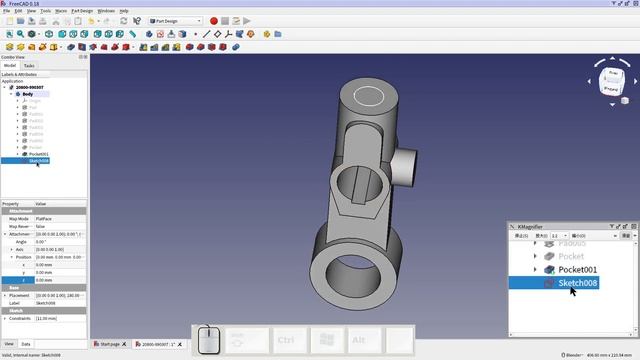Image resolution: width=640 pixels, height=360 pixels.
Task: Click the Create Body icon
Action: (x=149, y=34)
